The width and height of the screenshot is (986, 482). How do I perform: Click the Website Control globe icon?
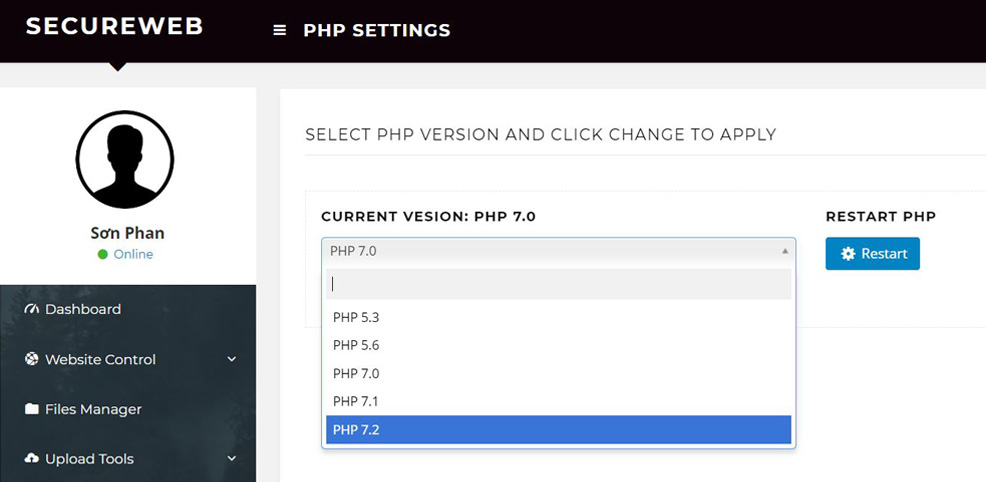click(x=31, y=359)
